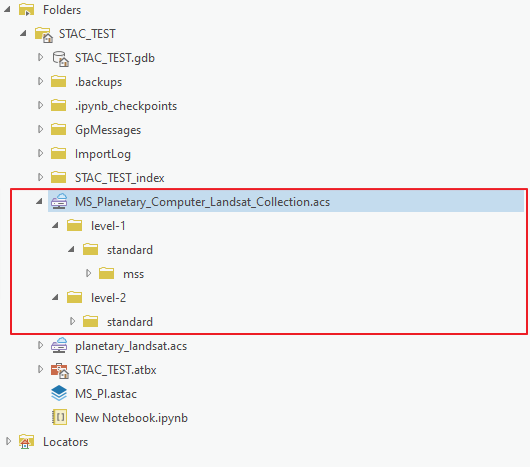Click the Locators folder icon
The image size is (530, 467).
tap(26, 442)
